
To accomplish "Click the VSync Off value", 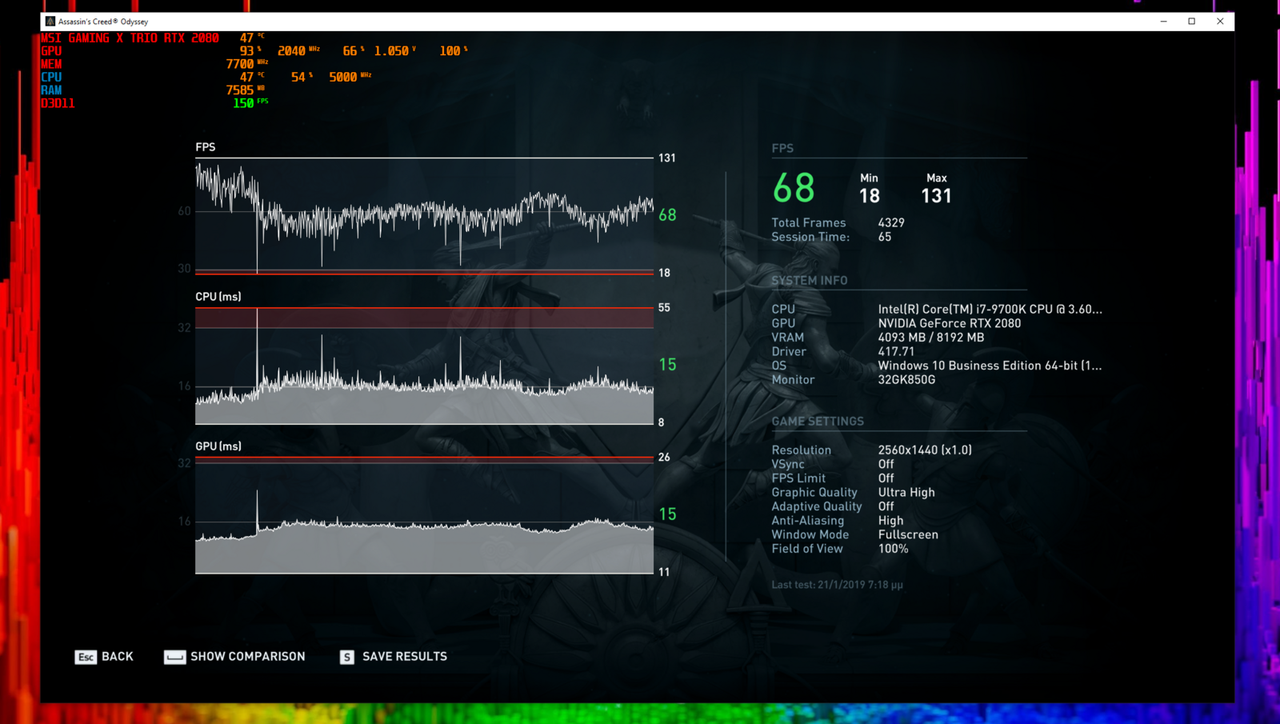I will (886, 464).
